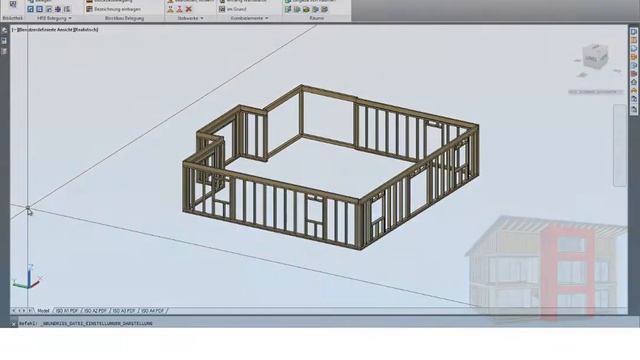The image size is (640, 360).
Task: Switch to the ISO A2 PDF layout tab
Action: [96, 311]
